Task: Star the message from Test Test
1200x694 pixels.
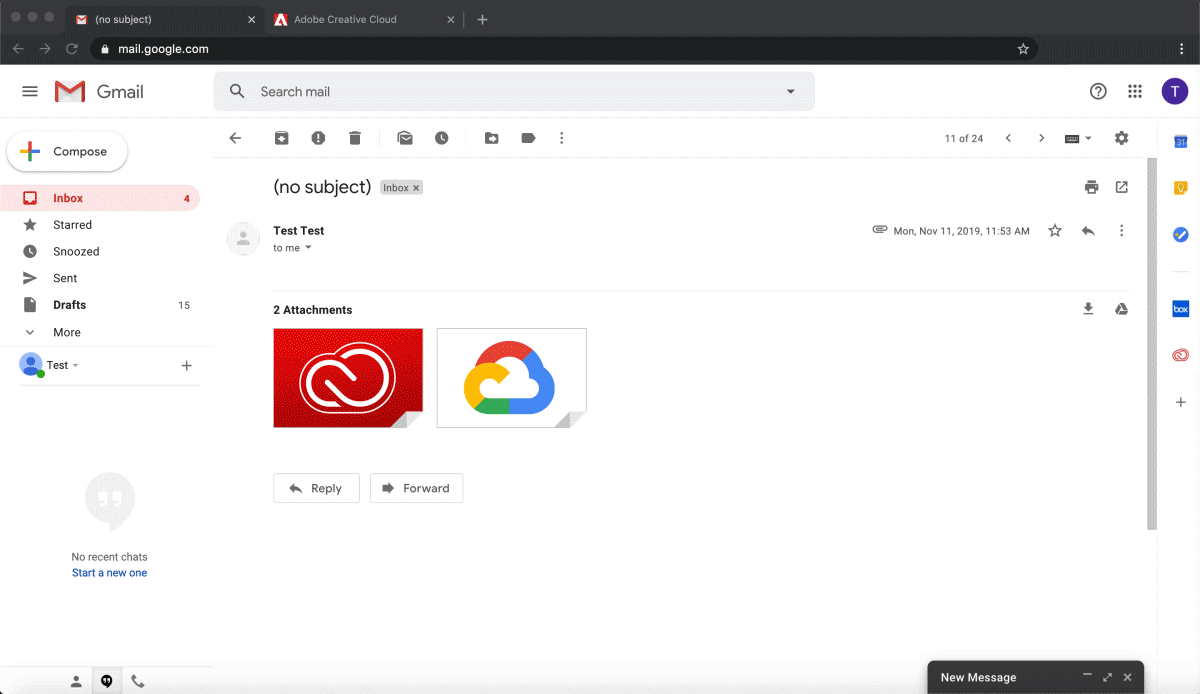Action: 1055,231
